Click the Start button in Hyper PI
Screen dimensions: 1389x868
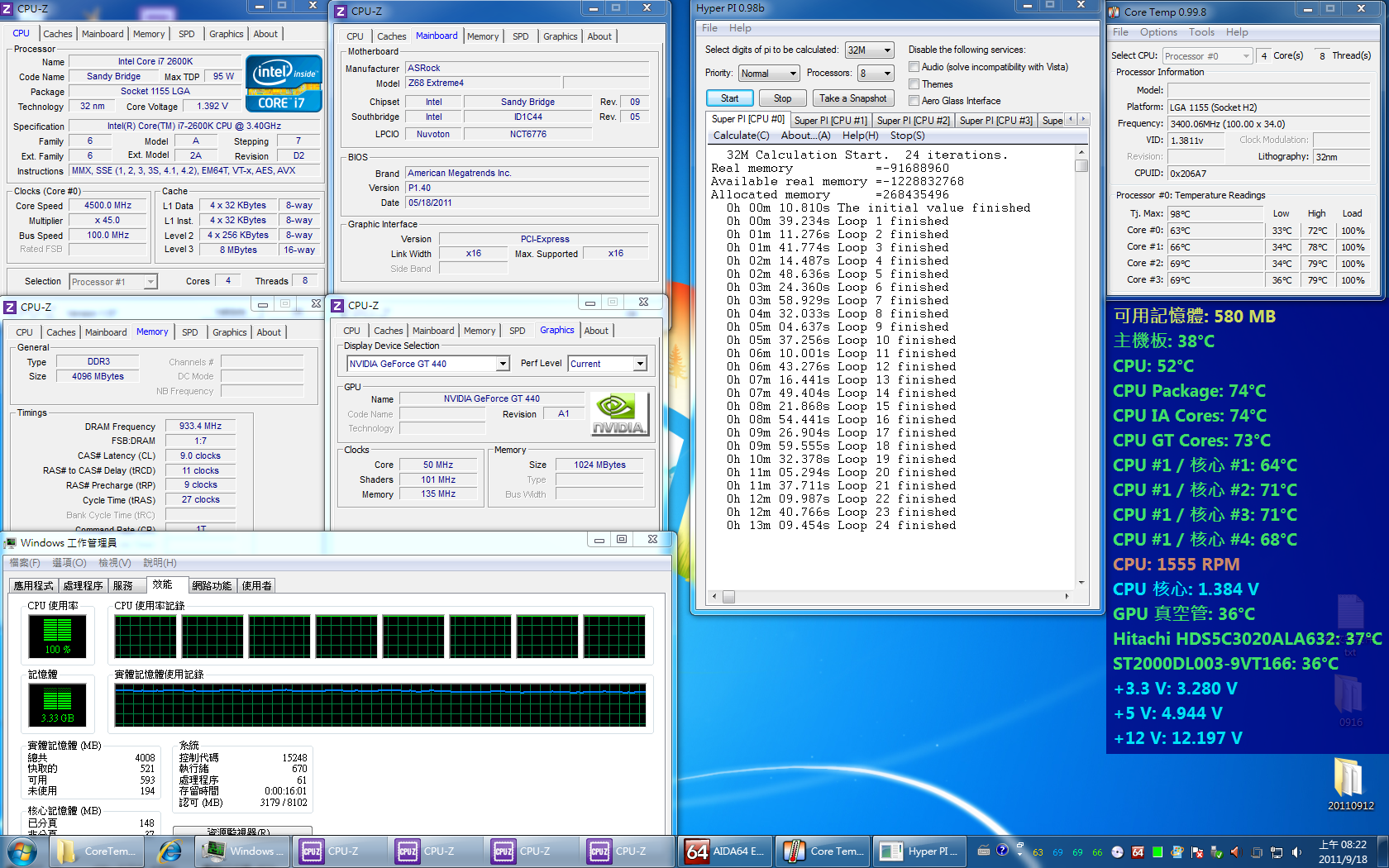pyautogui.click(x=729, y=98)
